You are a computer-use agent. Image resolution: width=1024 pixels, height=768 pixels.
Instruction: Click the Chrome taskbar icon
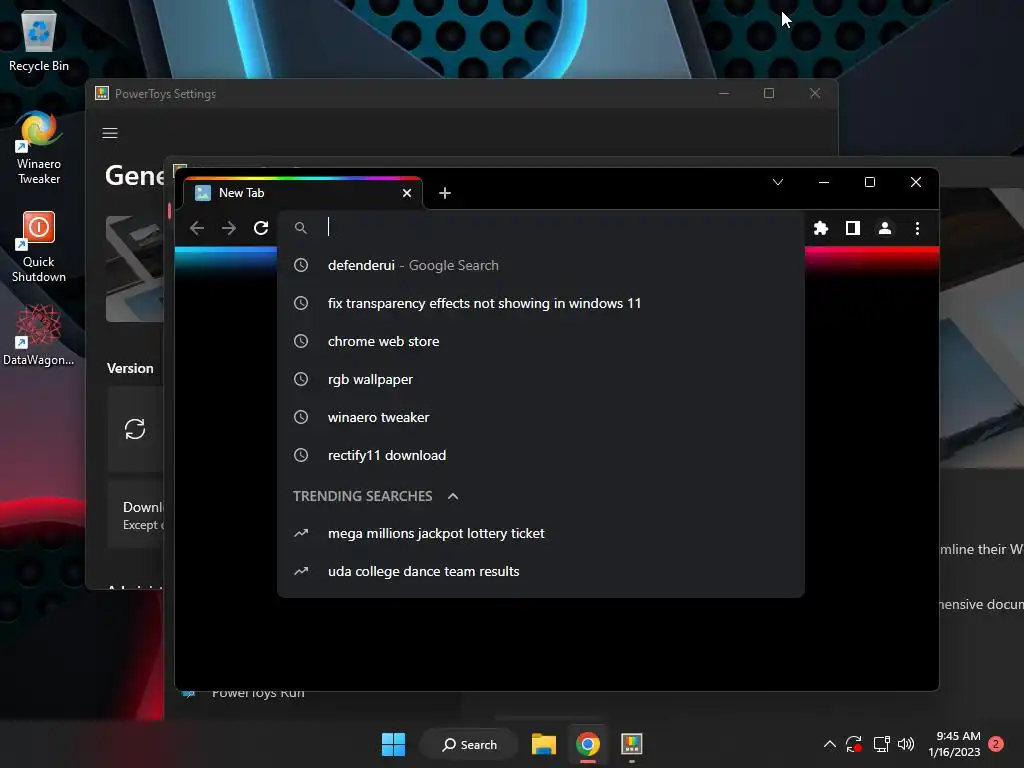588,744
